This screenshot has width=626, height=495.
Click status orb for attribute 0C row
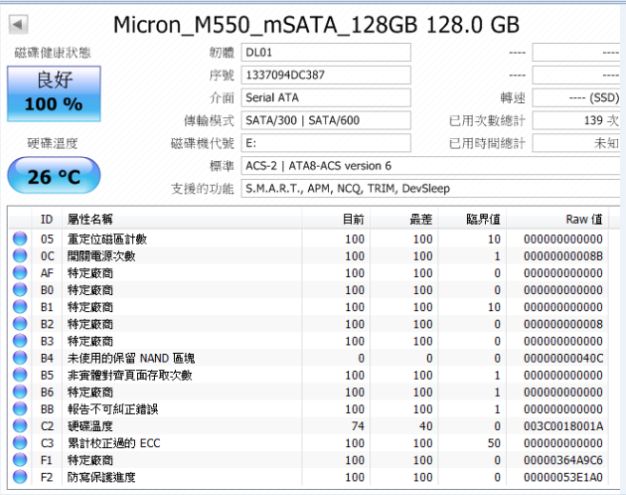point(19,256)
